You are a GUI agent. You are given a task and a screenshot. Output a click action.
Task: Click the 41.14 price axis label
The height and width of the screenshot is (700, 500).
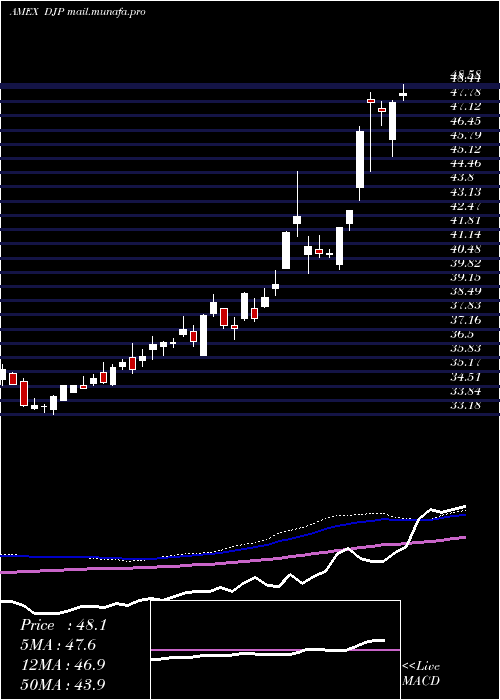(467, 234)
